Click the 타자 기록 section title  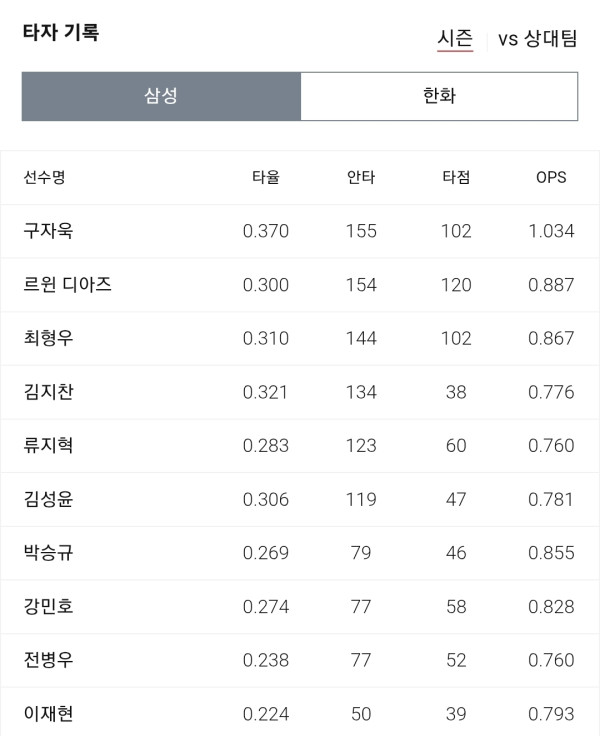pyautogui.click(x=61, y=32)
